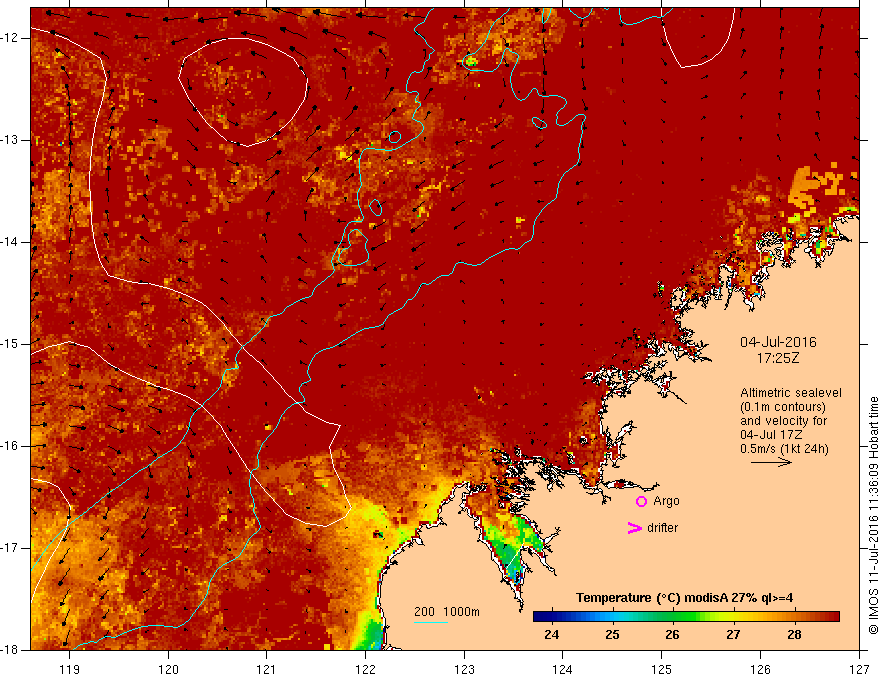Click the longitude '120' axis label
Viewport: 880px width, 680px height.
pyautogui.click(x=168, y=669)
